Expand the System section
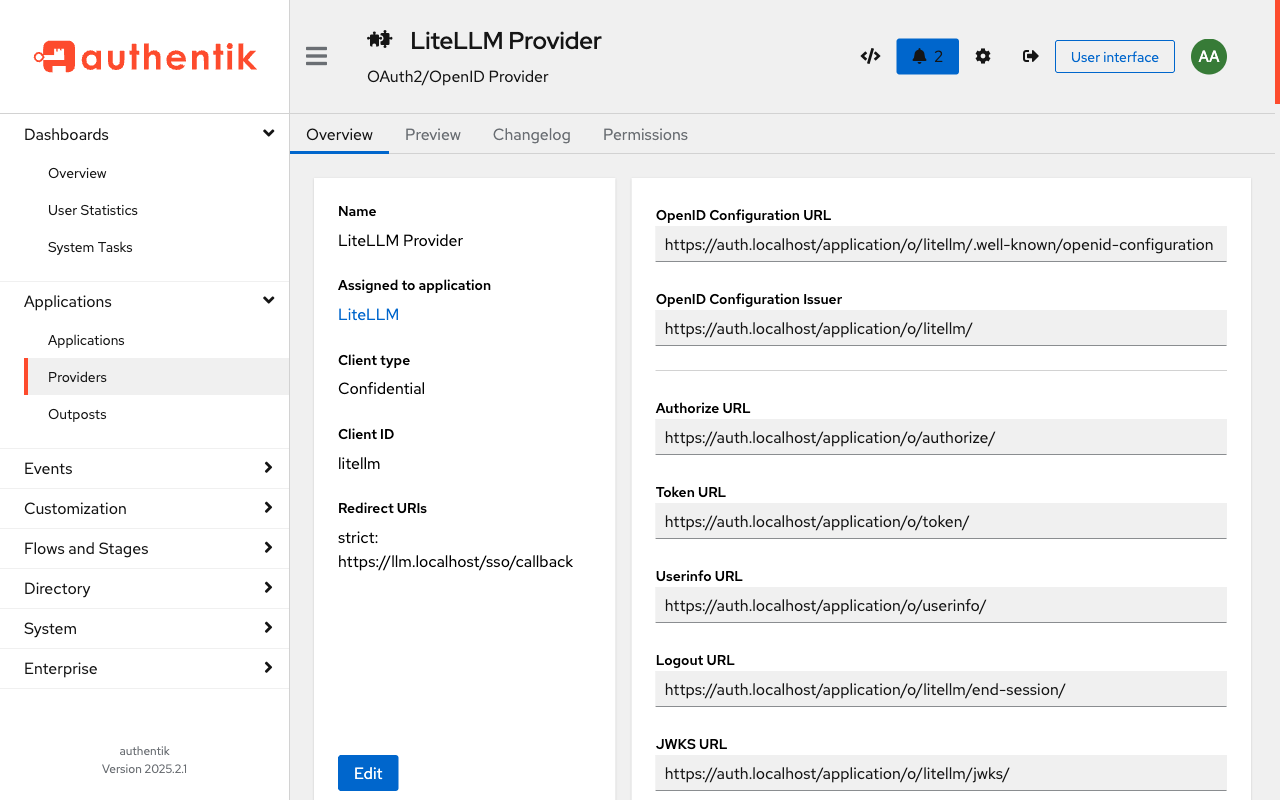 tap(145, 628)
